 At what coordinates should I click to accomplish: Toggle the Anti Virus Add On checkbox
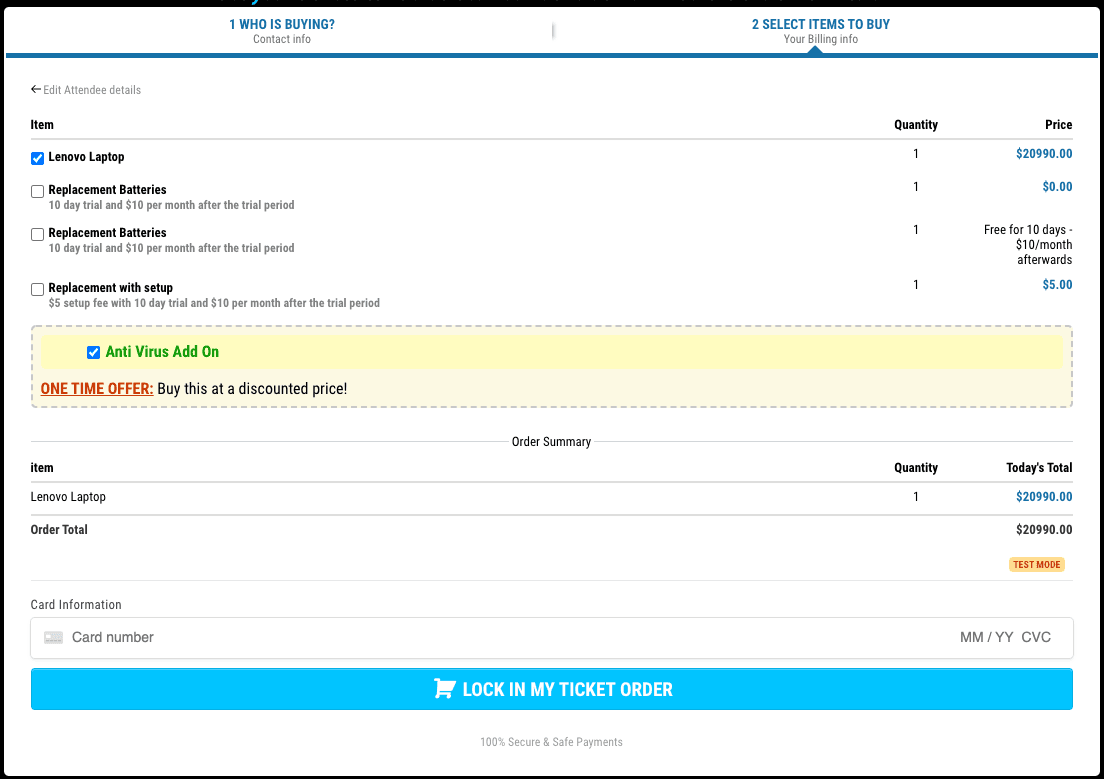(x=93, y=352)
